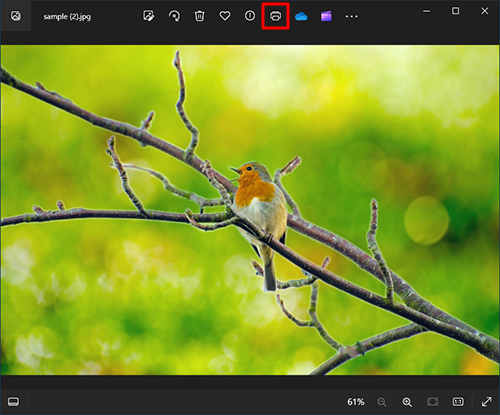Toggle the filmstrip view icon
This screenshot has height=415, width=500.
13,402
